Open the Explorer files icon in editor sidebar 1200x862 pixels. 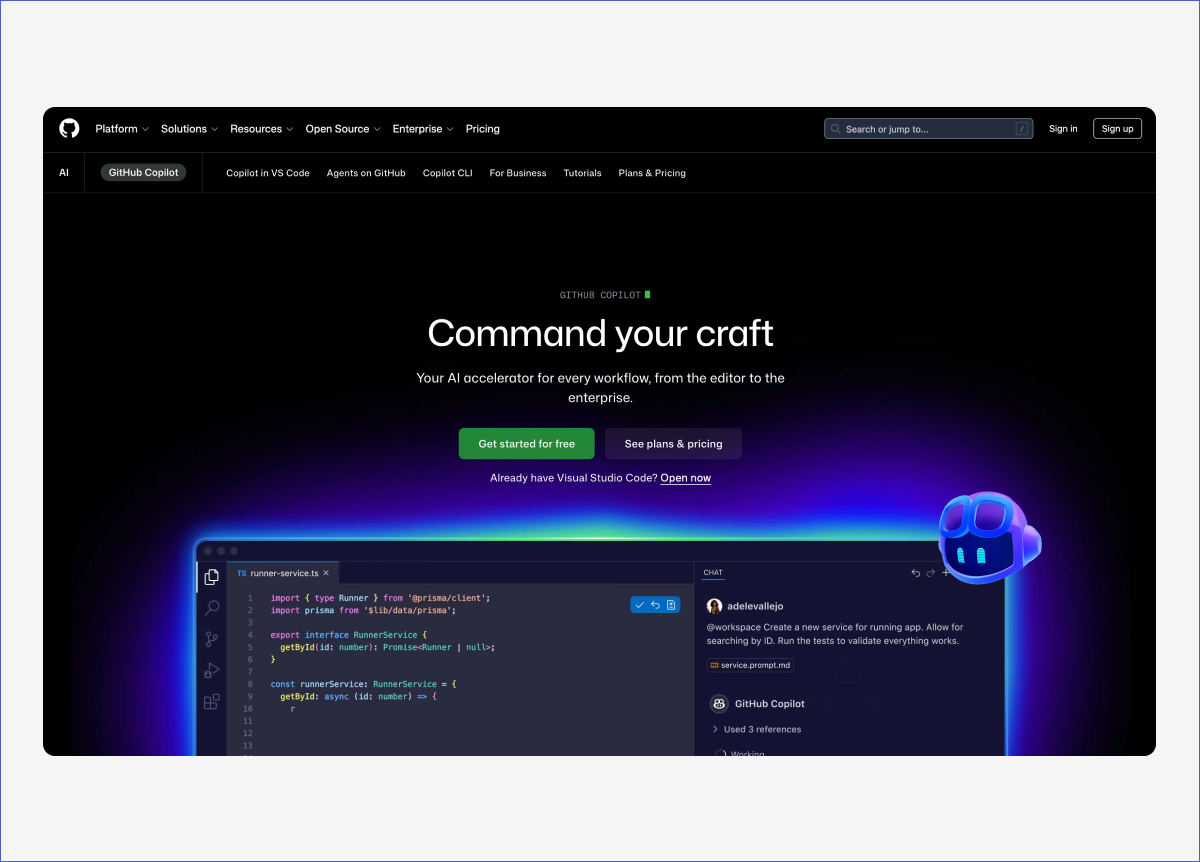point(212,577)
